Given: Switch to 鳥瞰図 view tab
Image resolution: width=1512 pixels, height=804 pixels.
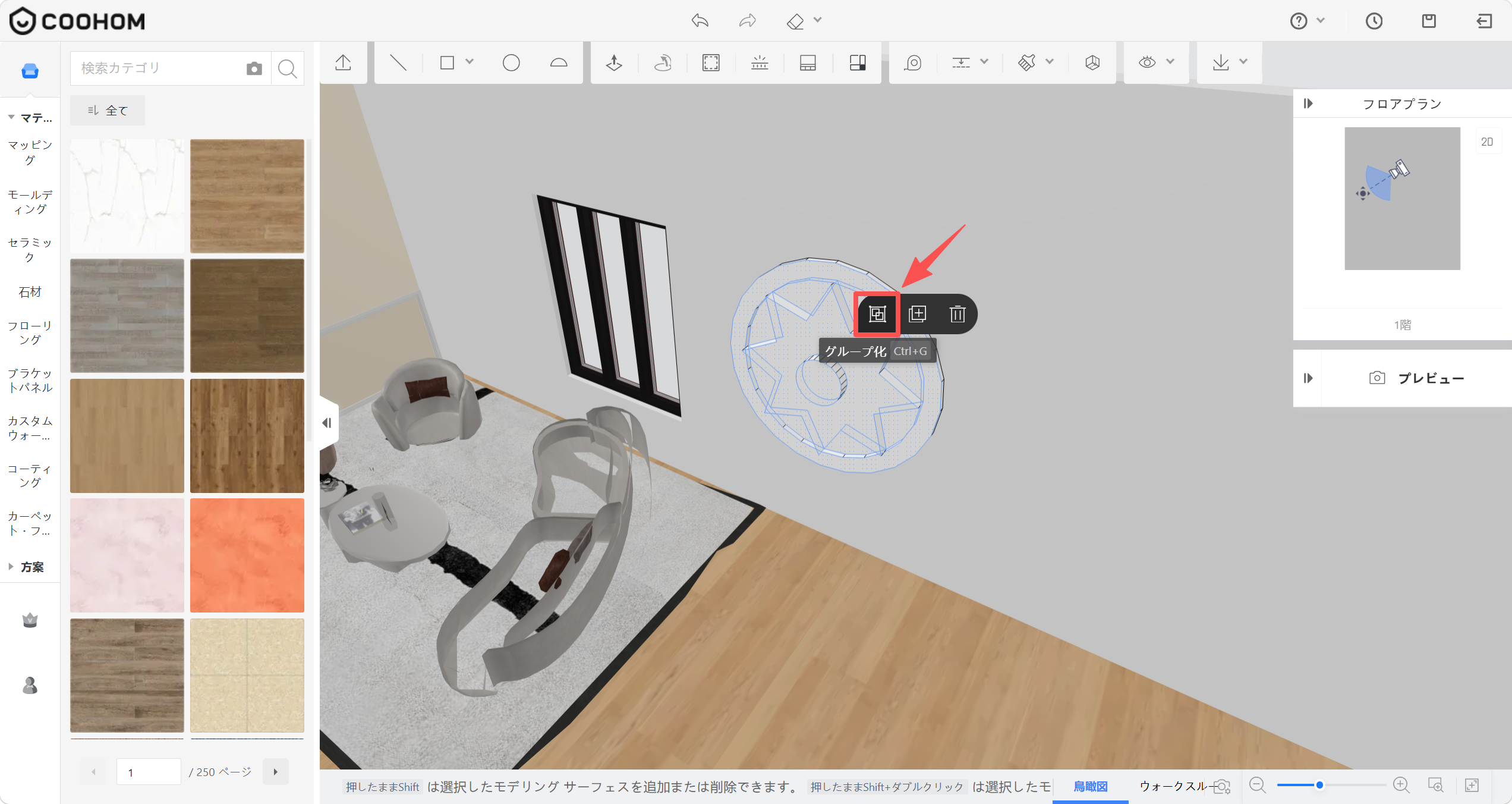Looking at the screenshot, I should (1091, 786).
